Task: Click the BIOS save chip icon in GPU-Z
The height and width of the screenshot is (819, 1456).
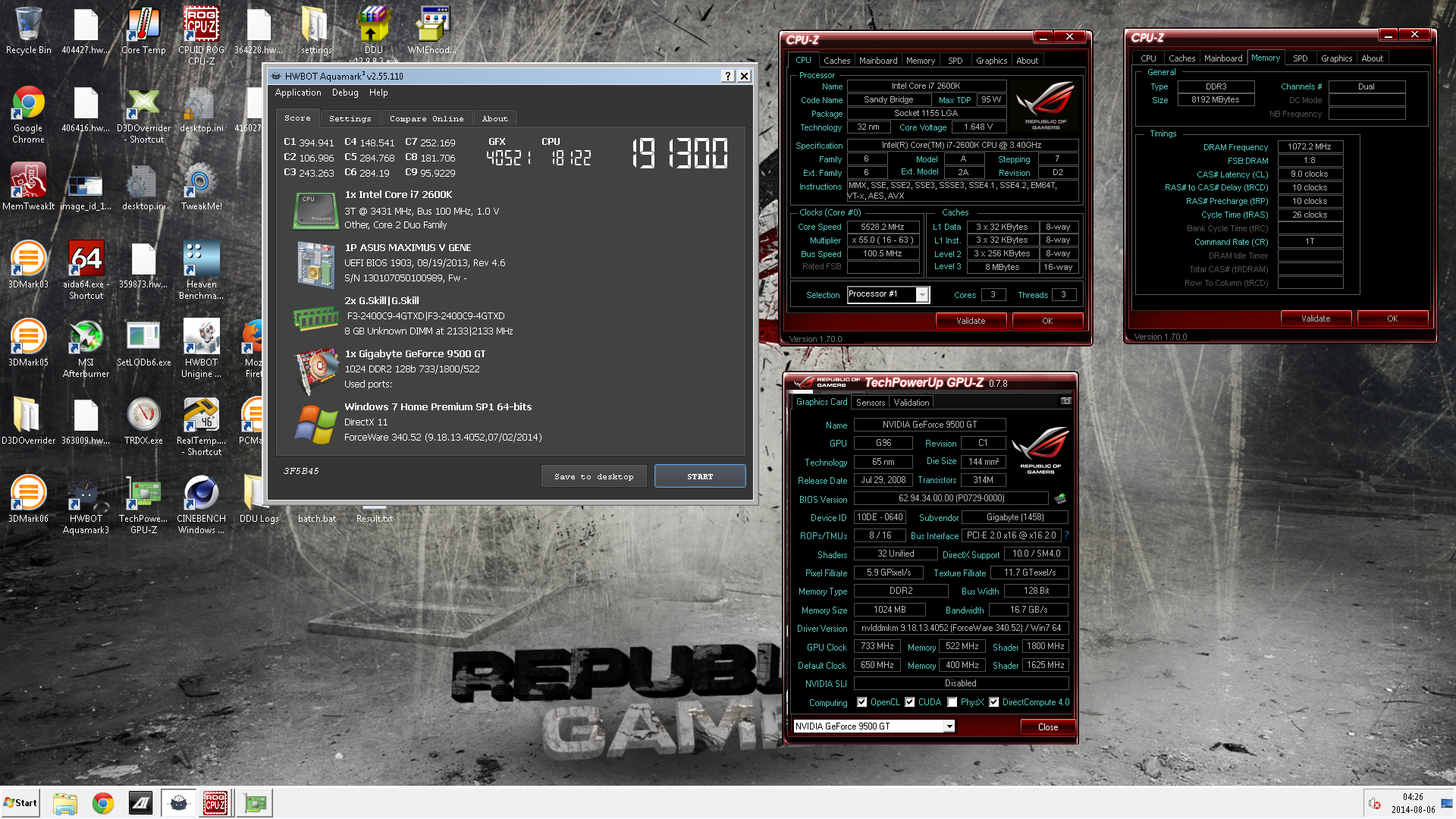Action: tap(1060, 498)
